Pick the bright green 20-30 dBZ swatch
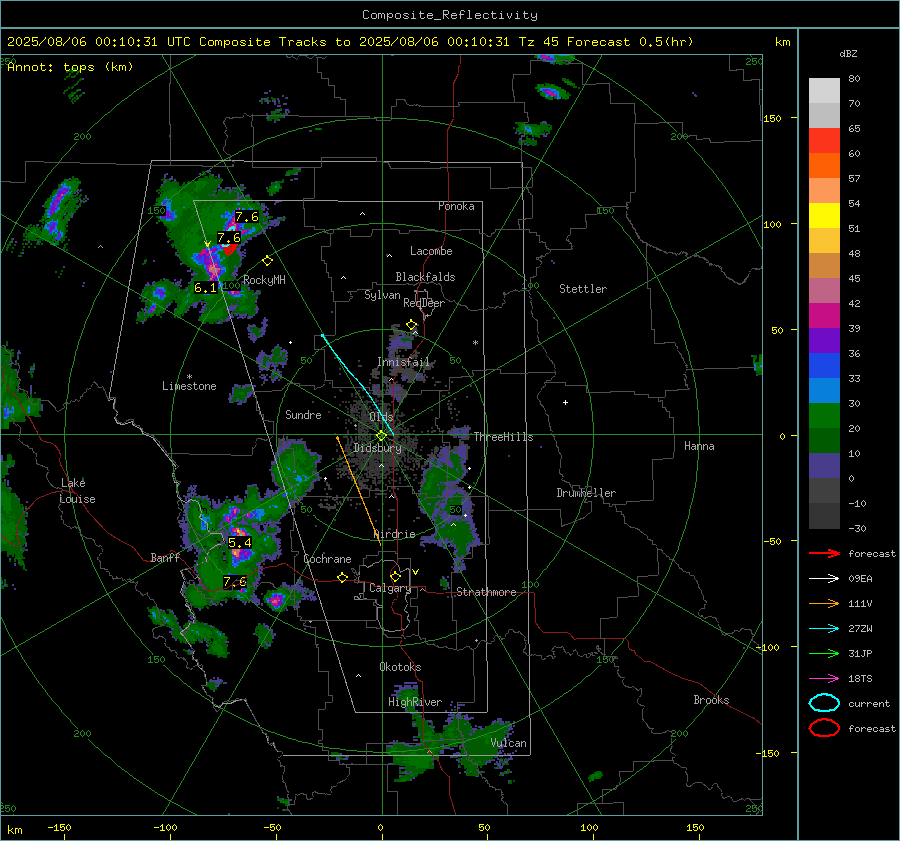900x841 pixels. pyautogui.click(x=824, y=416)
